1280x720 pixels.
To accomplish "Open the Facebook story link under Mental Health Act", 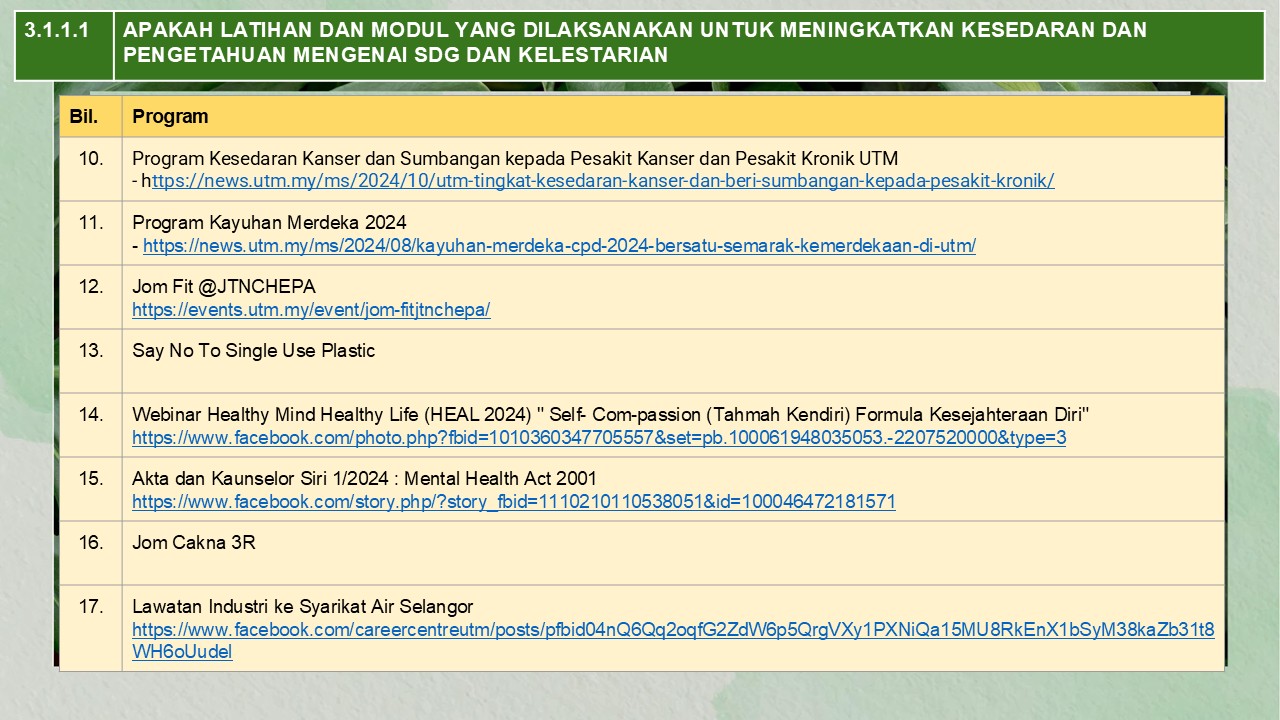I will (x=513, y=501).
